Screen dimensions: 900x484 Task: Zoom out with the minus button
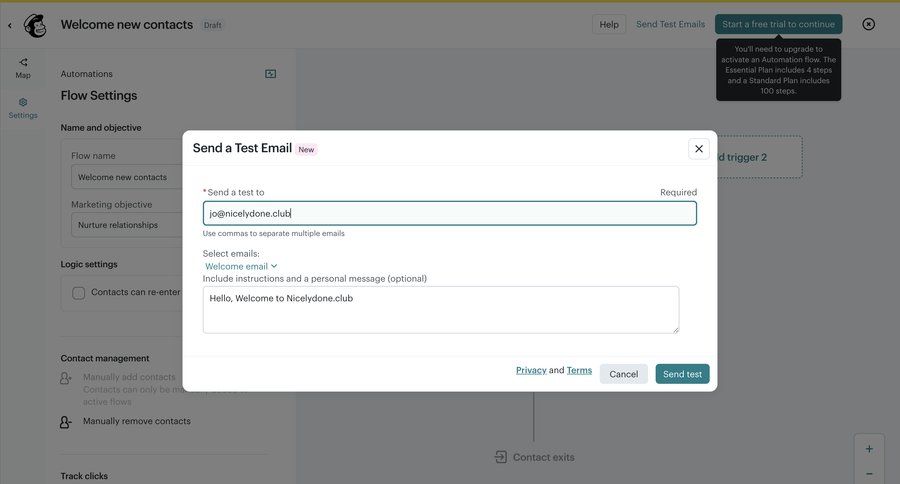pos(869,474)
